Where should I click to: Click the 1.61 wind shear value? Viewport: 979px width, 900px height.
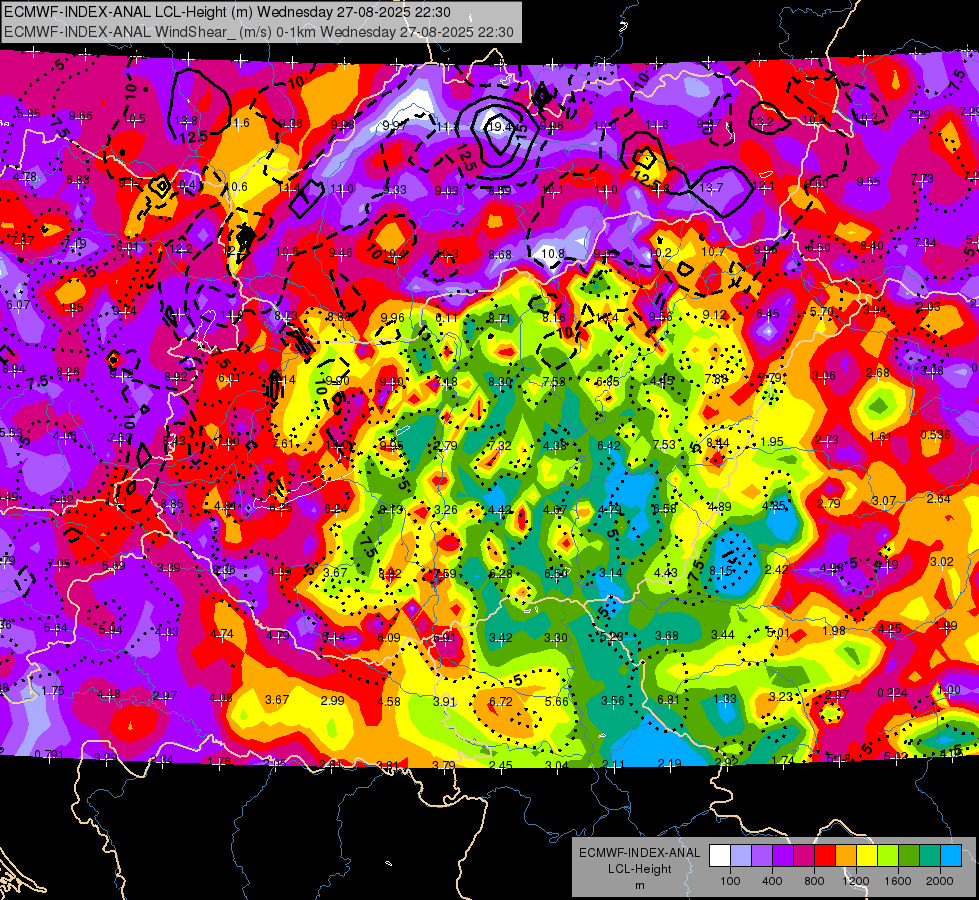880,437
